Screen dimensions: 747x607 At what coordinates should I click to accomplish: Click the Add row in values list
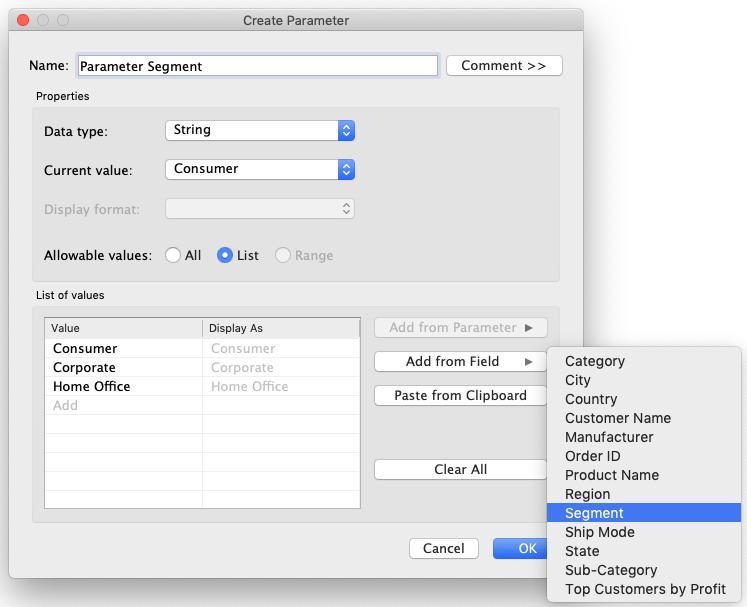click(66, 405)
